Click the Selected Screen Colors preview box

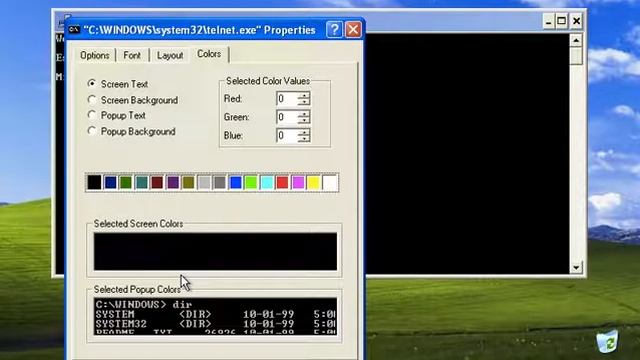coord(216,251)
